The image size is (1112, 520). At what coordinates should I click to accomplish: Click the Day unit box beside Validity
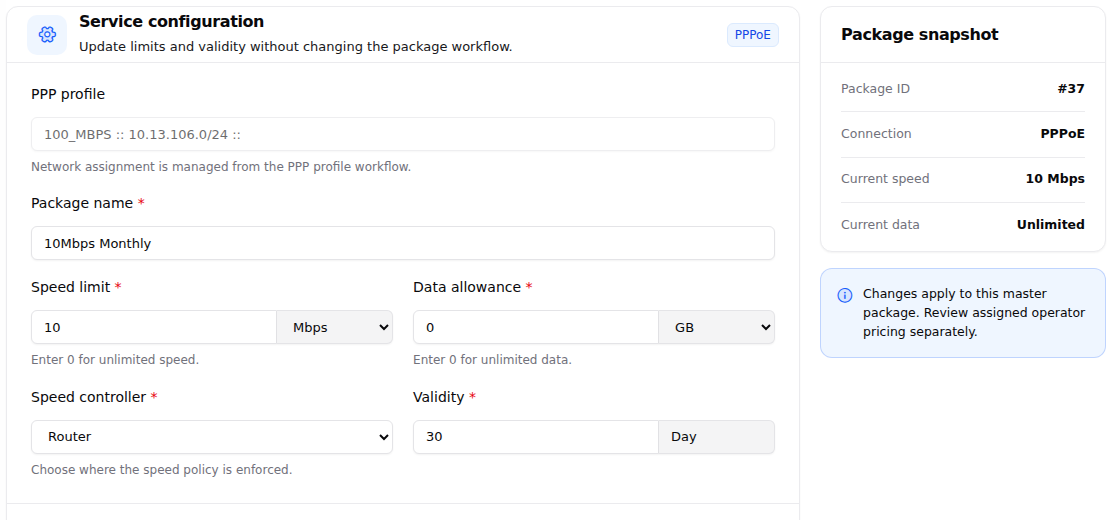pyautogui.click(x=716, y=437)
